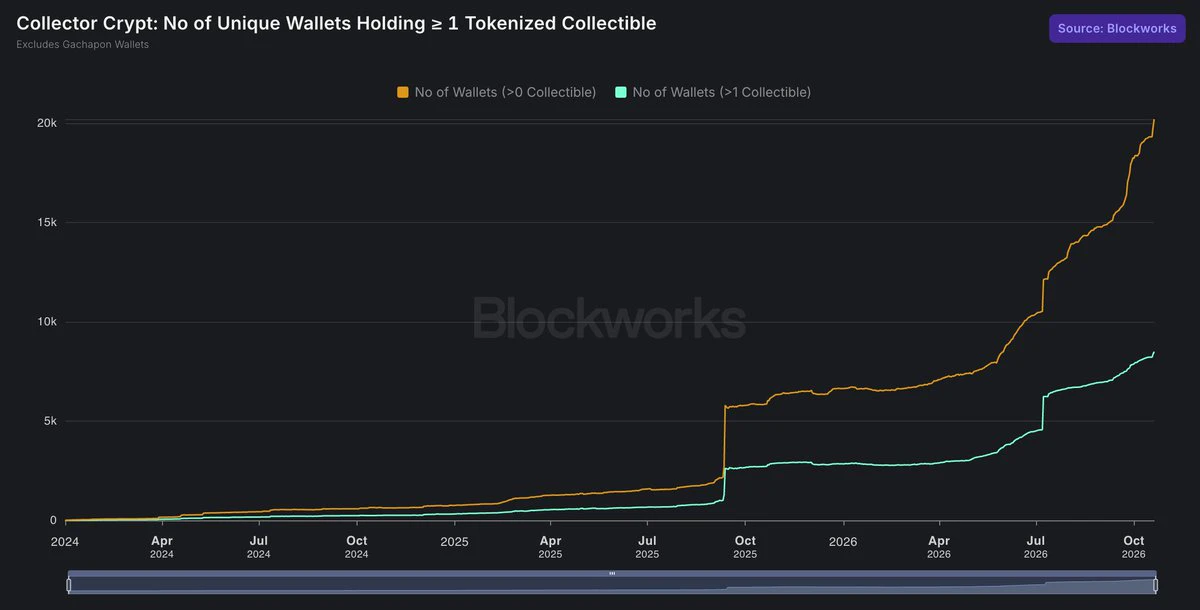Click the Oct 2025 x-axis label
Screen dimensions: 1200x610
pyautogui.click(x=745, y=547)
